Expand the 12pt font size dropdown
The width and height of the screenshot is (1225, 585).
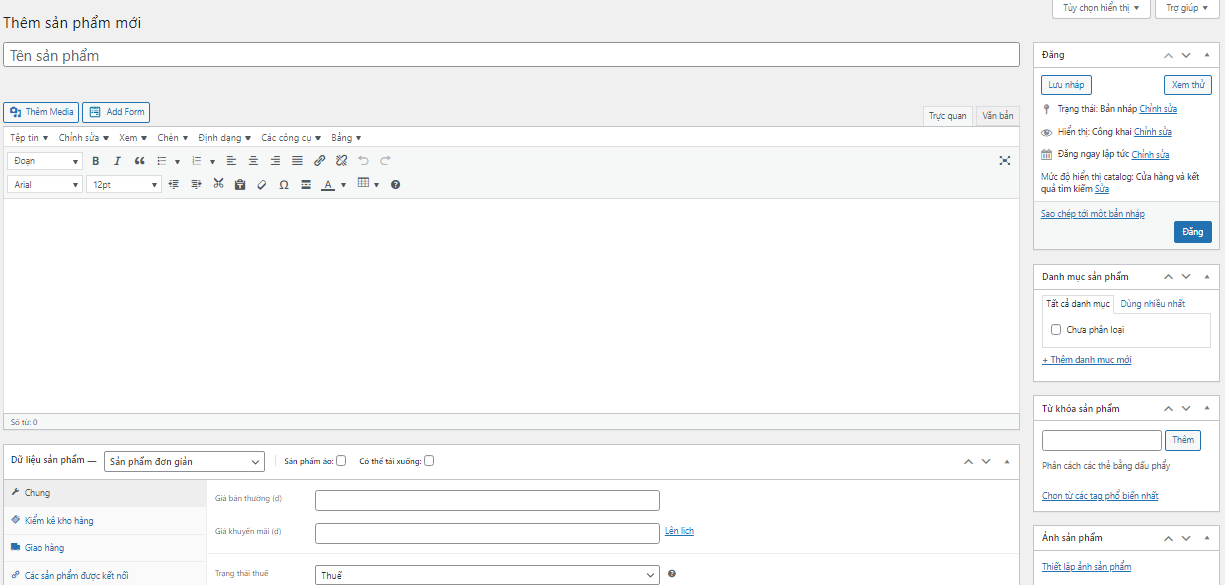click(124, 185)
